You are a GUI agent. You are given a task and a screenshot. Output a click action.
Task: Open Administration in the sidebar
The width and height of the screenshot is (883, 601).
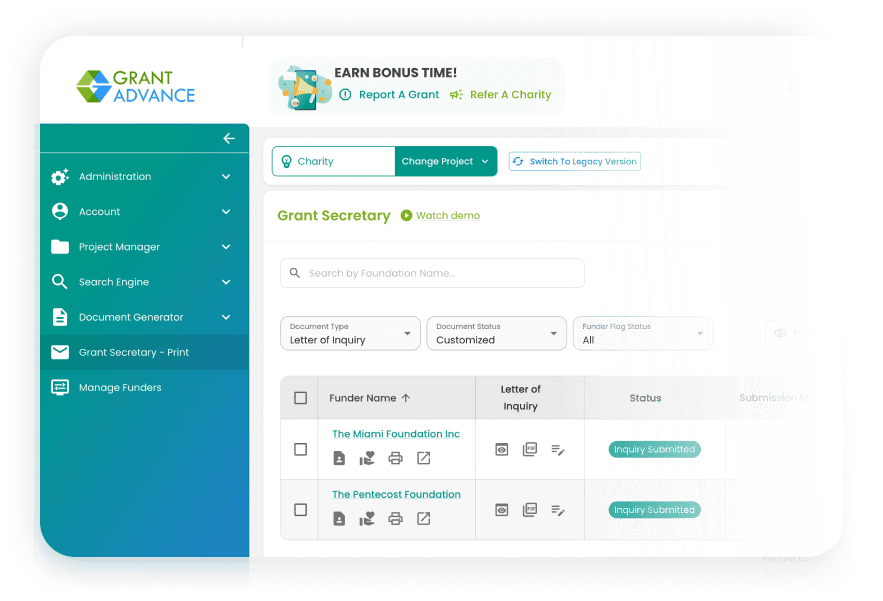[144, 176]
